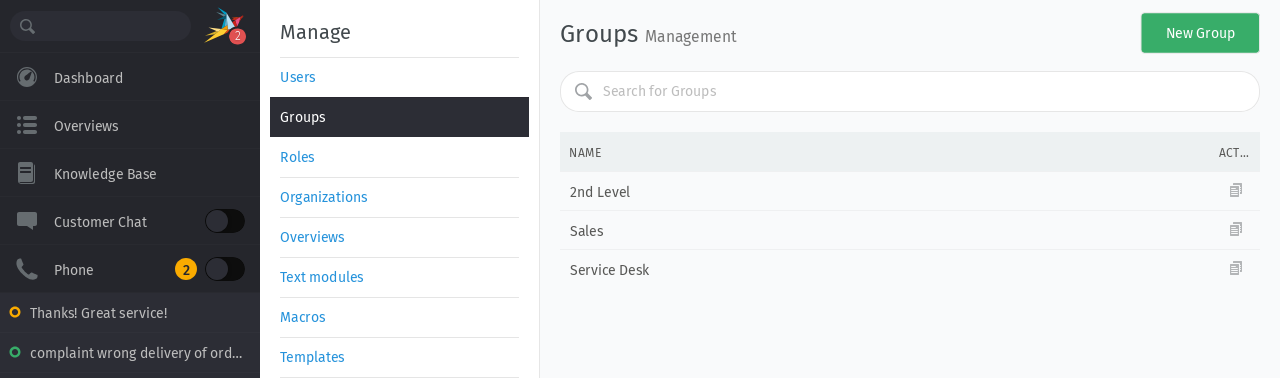1280x378 pixels.
Task: Toggle the Customer Chat switch
Action: [x=225, y=221]
